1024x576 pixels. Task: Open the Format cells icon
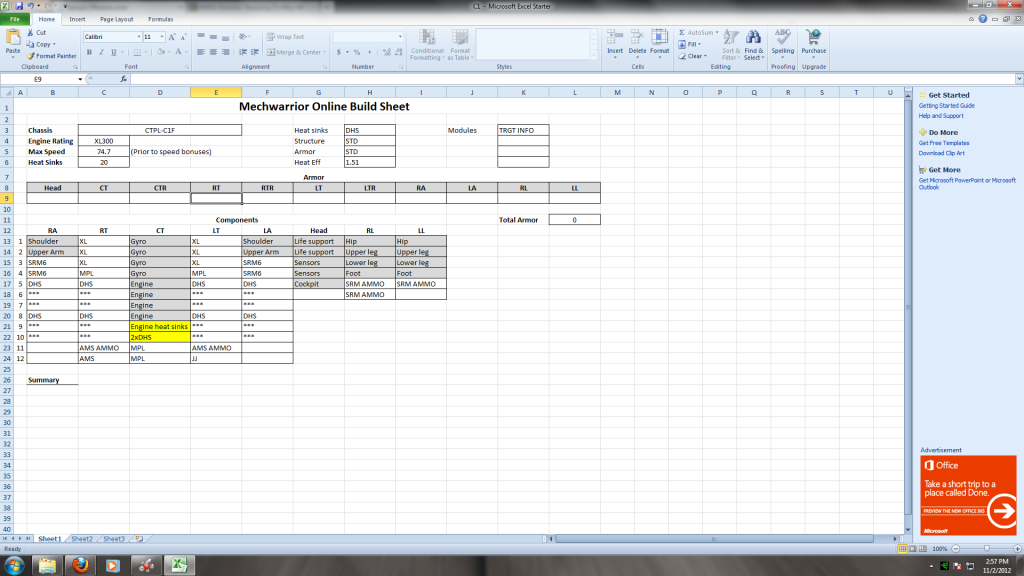tap(660, 37)
